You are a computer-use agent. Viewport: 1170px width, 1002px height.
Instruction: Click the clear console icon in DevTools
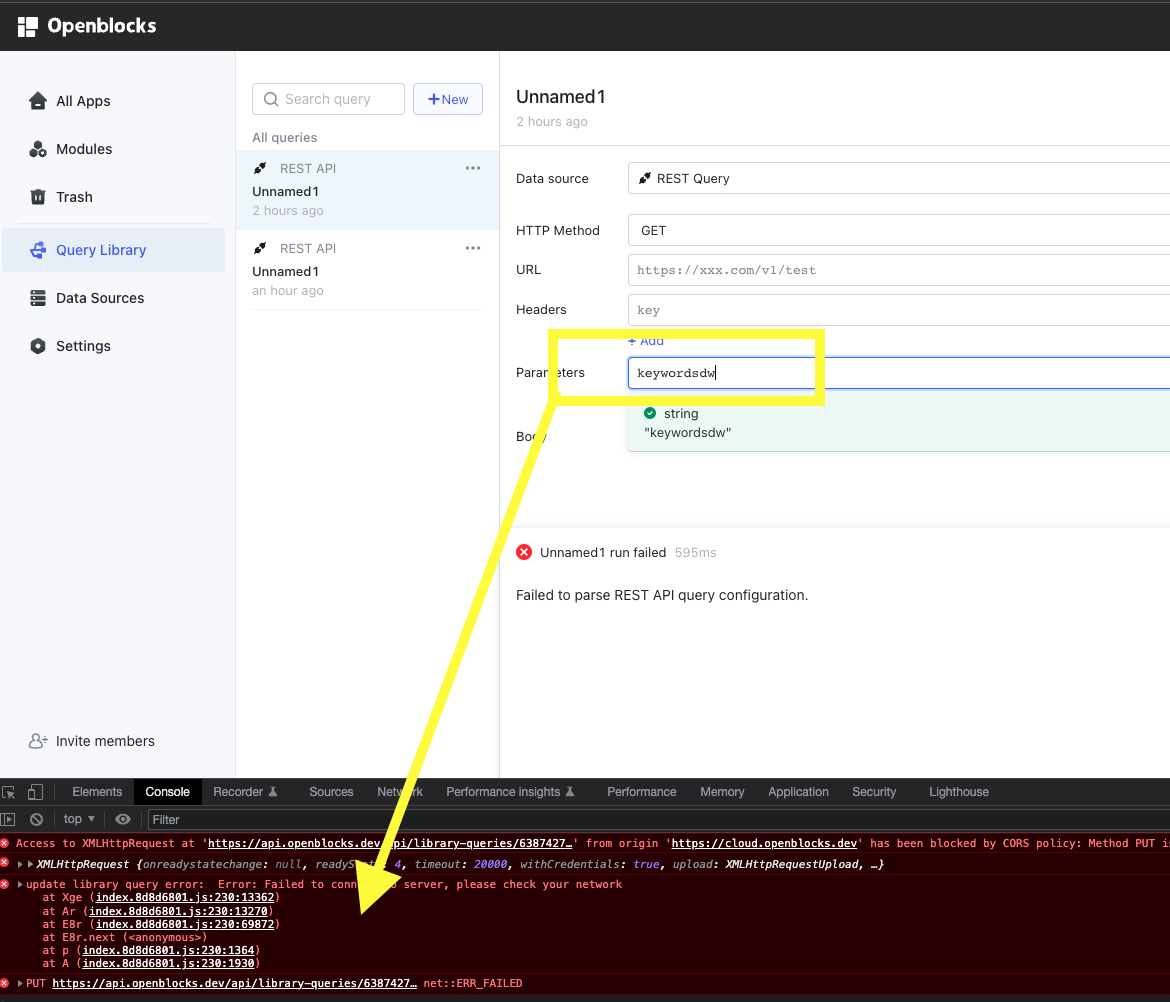(37, 818)
